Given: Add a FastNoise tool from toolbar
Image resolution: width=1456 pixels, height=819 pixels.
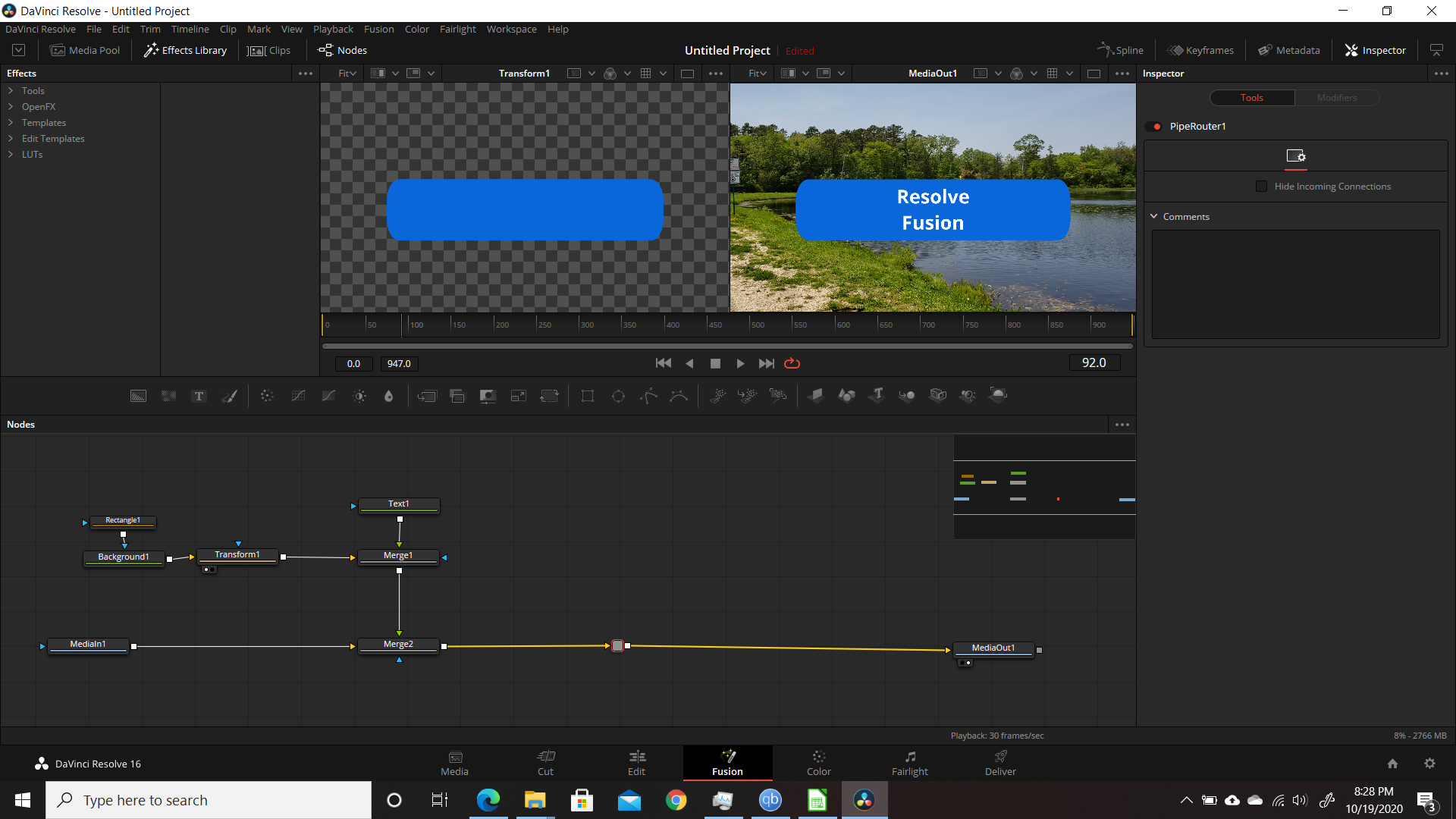Looking at the screenshot, I should click(168, 396).
